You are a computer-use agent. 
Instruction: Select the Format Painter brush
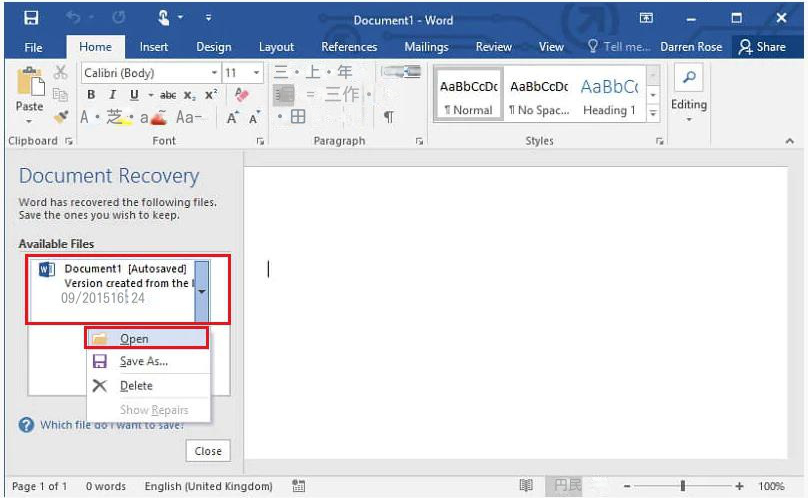61,118
